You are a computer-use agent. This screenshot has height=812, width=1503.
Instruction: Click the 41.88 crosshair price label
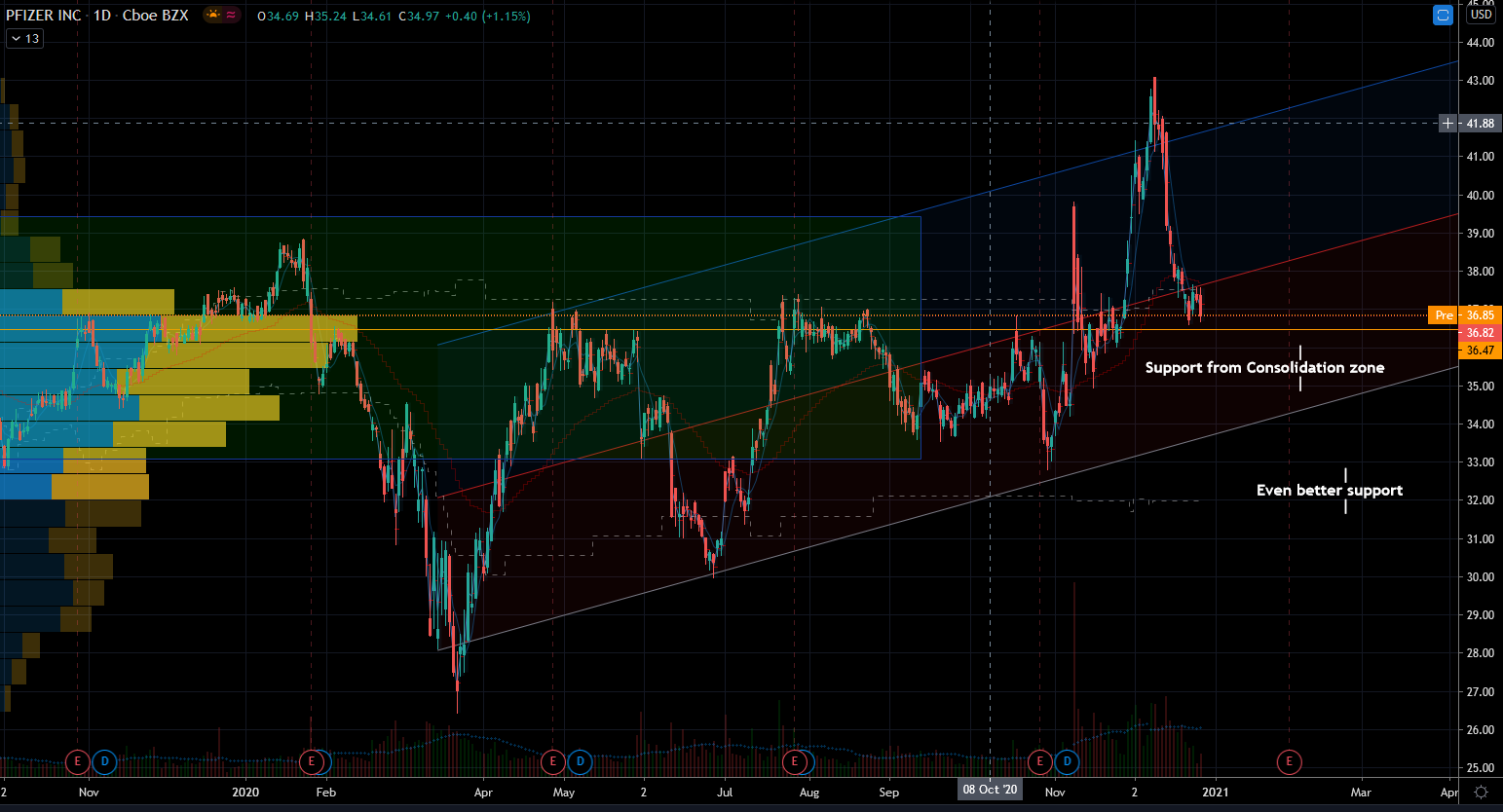coord(1480,124)
